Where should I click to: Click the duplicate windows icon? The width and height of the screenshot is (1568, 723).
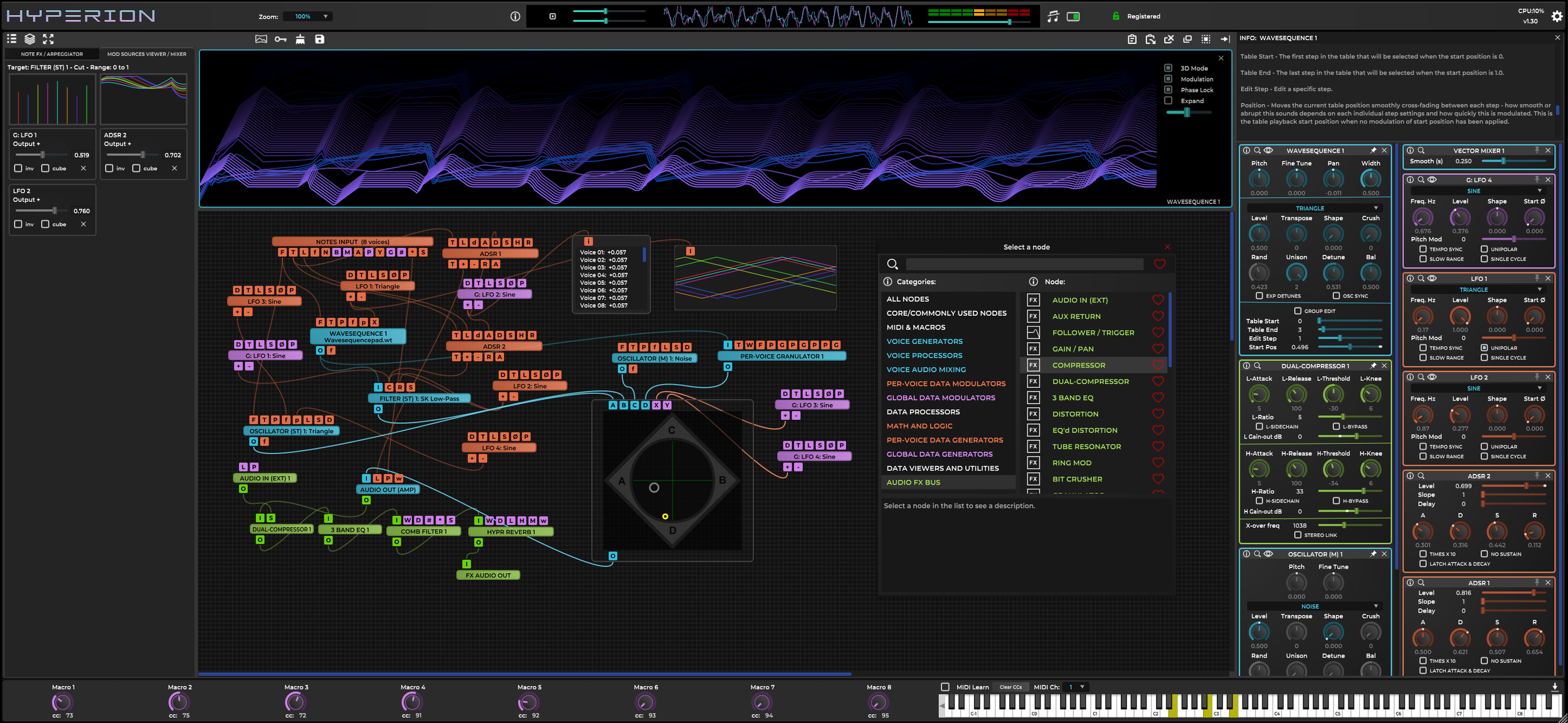pyautogui.click(x=1187, y=39)
